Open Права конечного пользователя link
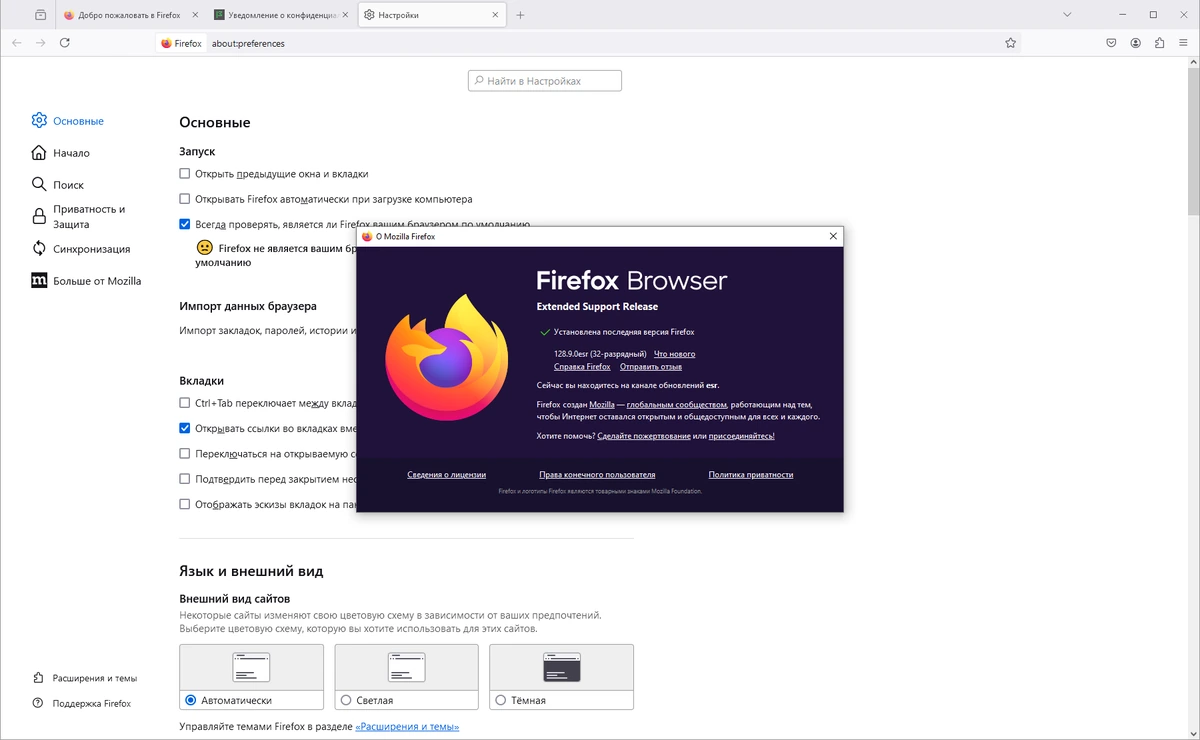 [x=597, y=475]
